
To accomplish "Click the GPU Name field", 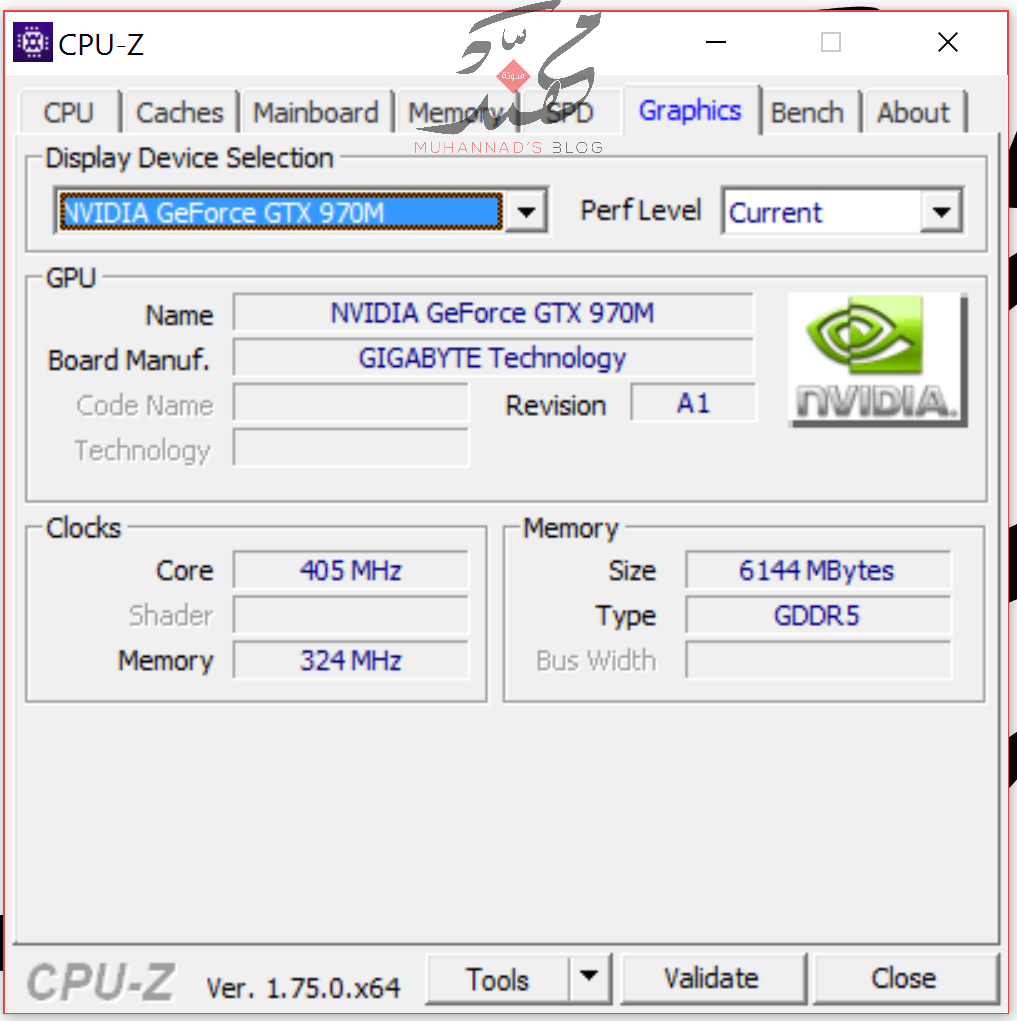I will point(492,313).
